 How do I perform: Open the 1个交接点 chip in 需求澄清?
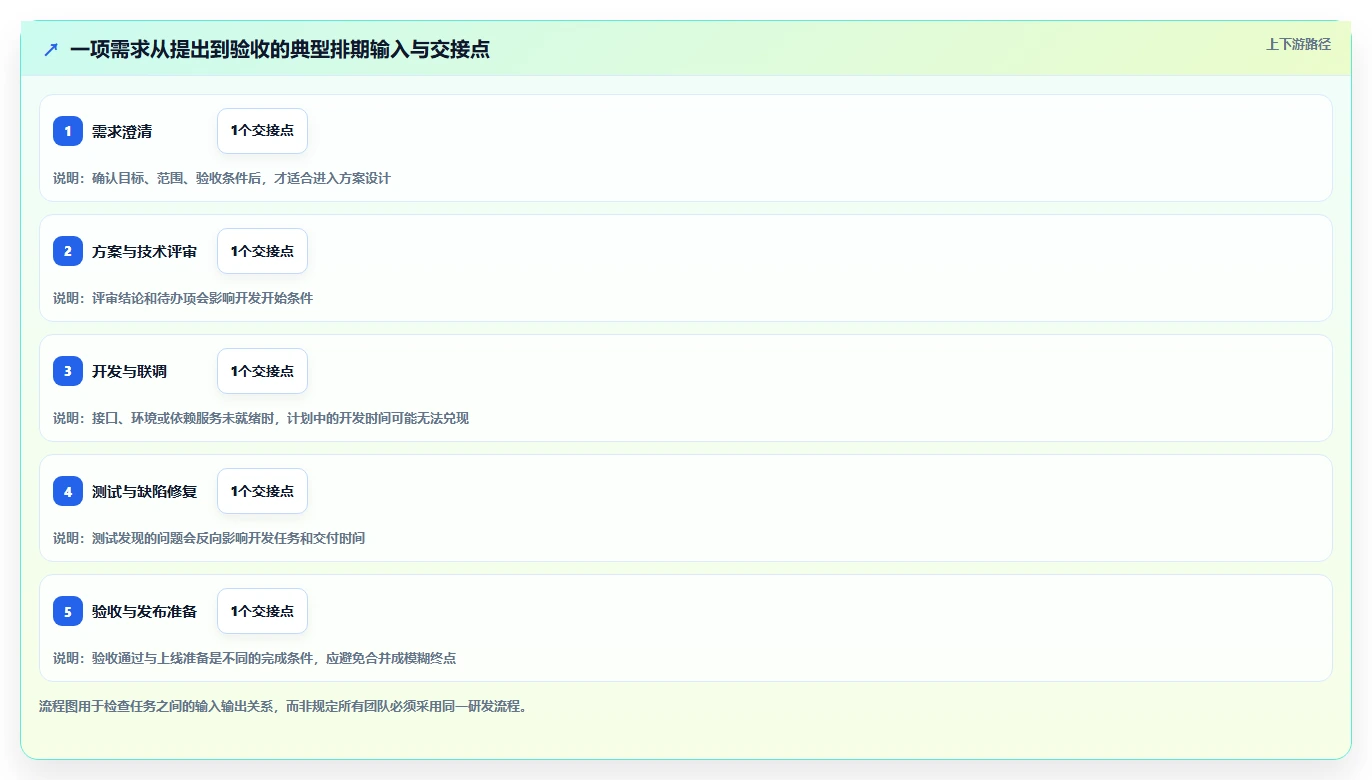coord(262,131)
